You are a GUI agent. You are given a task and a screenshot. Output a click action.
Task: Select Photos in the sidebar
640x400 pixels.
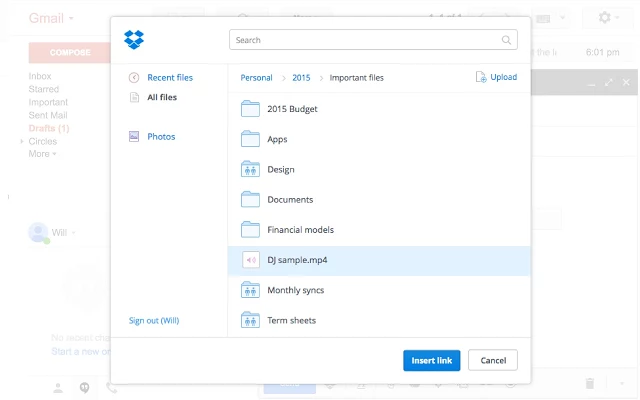coord(161,137)
